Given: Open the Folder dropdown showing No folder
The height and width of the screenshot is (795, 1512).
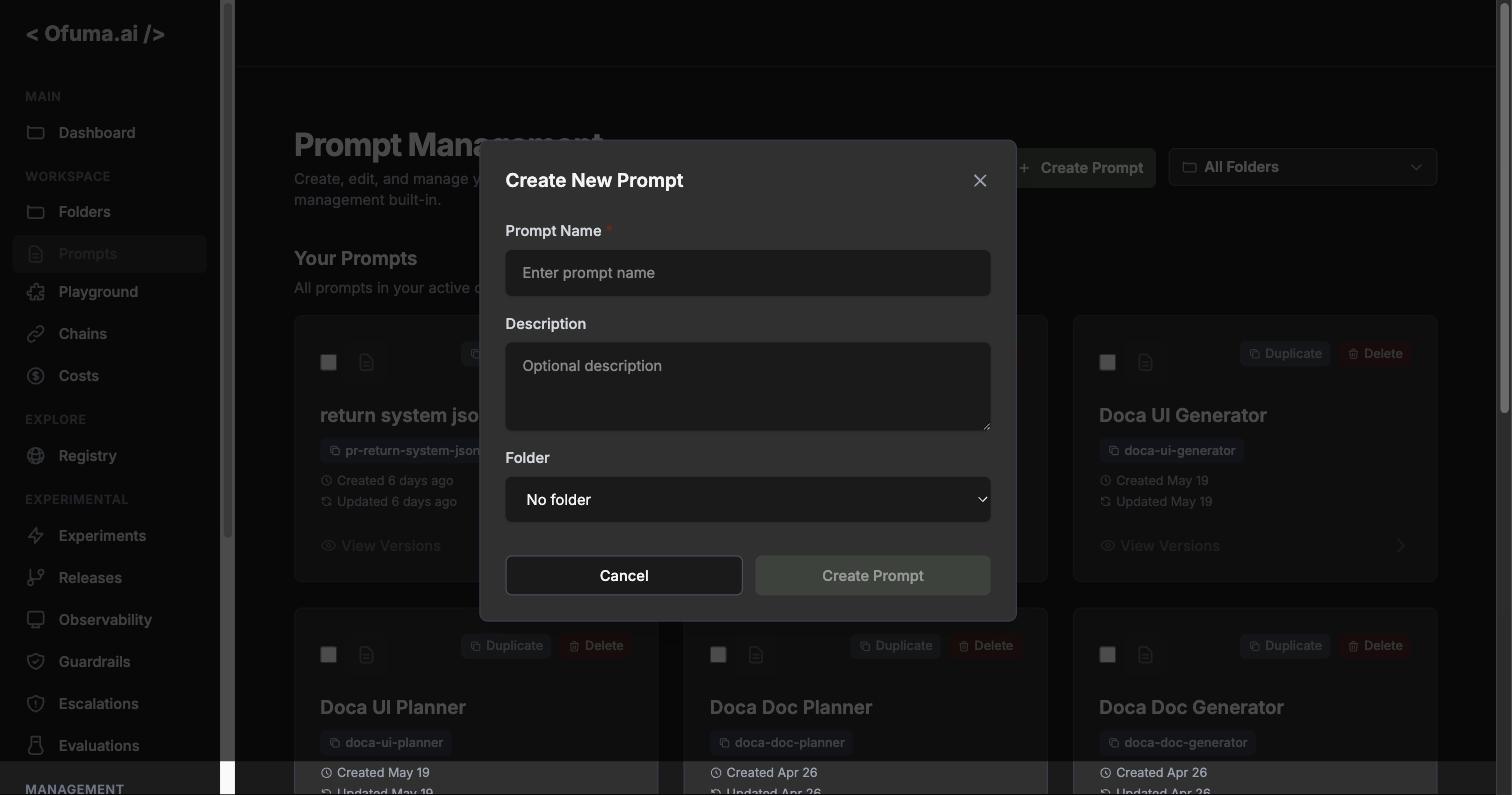Looking at the screenshot, I should [x=748, y=499].
